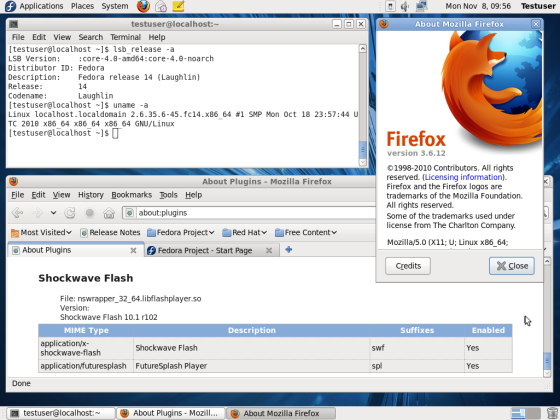Close the Fedora Project Start Page tab

point(269,250)
